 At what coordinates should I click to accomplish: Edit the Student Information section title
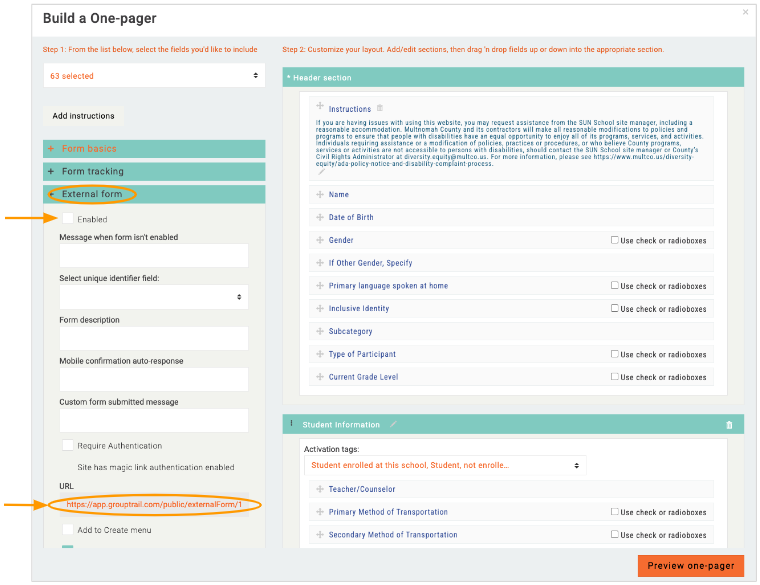394,425
